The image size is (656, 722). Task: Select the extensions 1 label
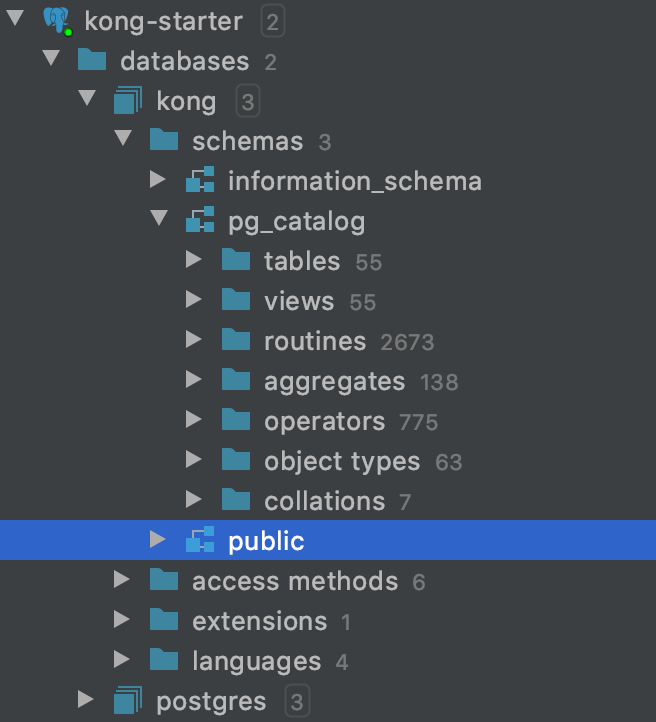(x=271, y=622)
